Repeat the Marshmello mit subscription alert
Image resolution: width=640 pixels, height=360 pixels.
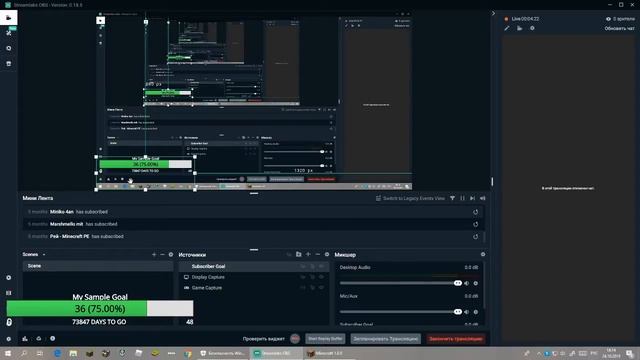point(476,224)
